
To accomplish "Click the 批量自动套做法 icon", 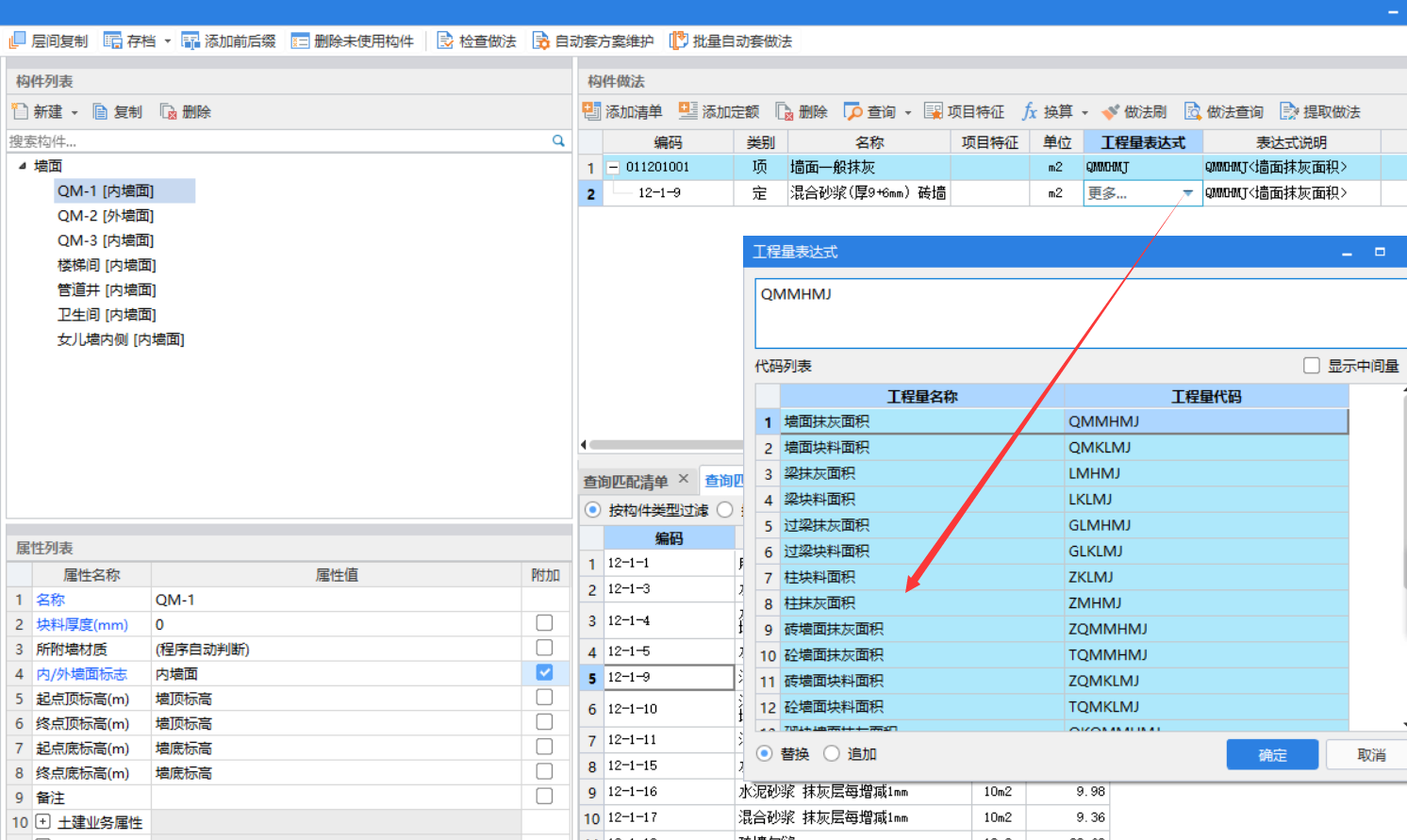I will [x=679, y=41].
